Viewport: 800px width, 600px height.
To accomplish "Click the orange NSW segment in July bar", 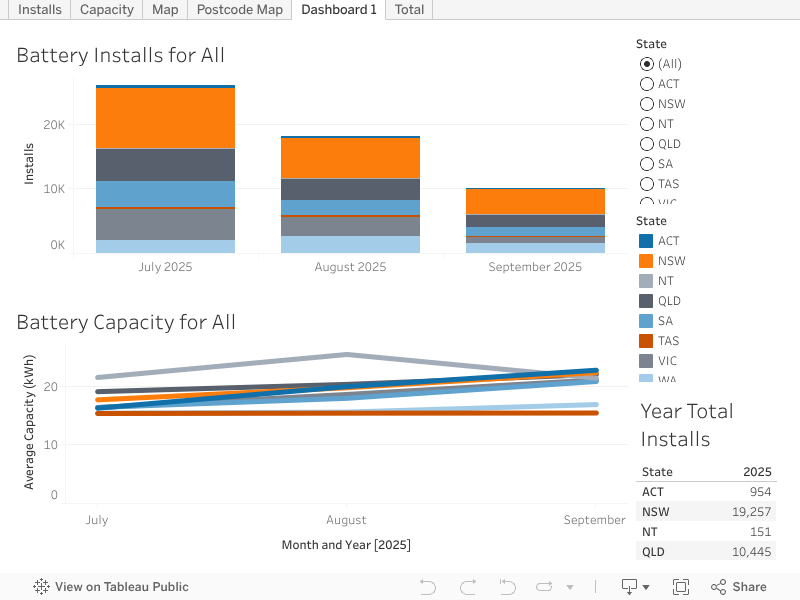I will click(x=165, y=118).
